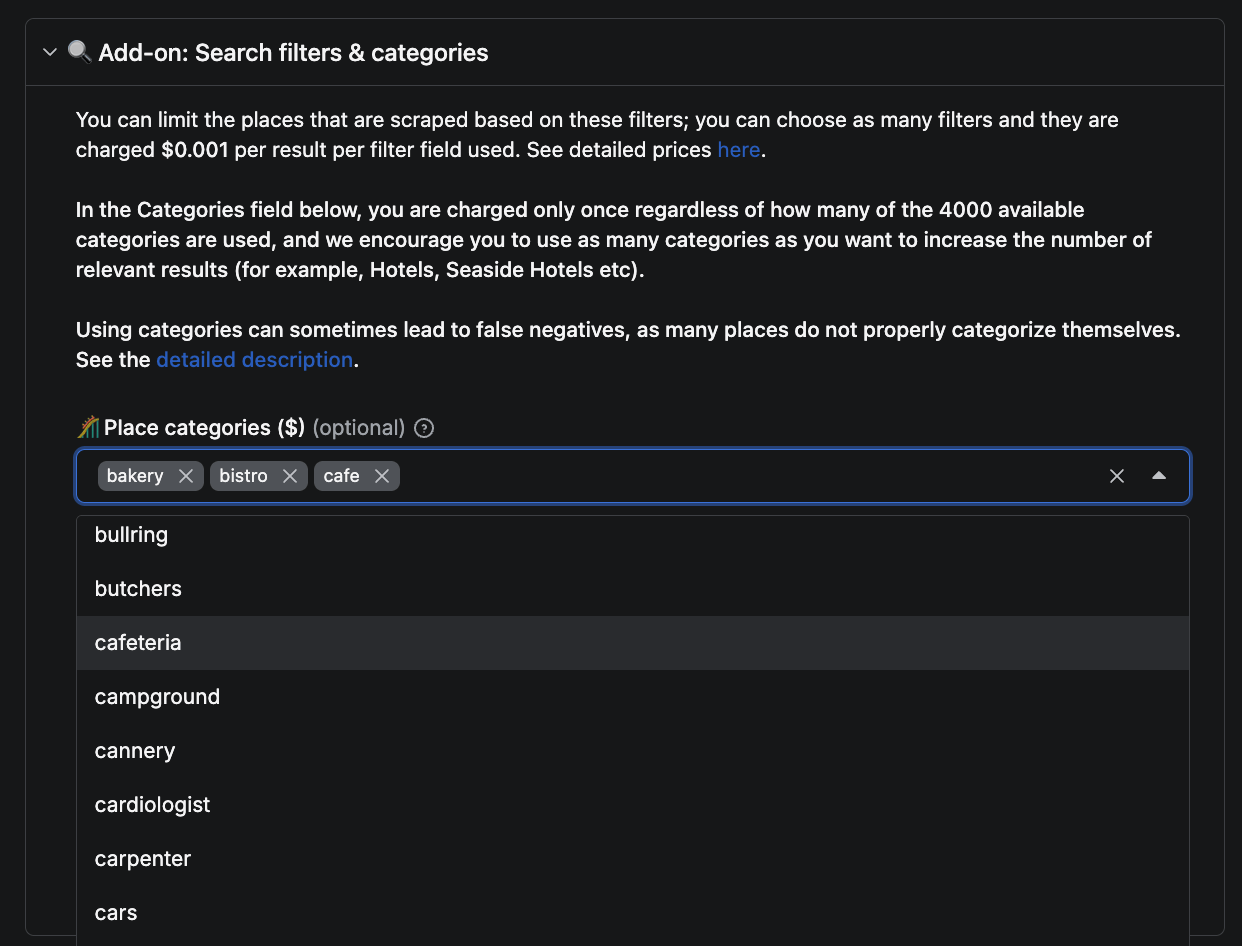
Task: Select bullring from the category list
Action: pos(131,535)
